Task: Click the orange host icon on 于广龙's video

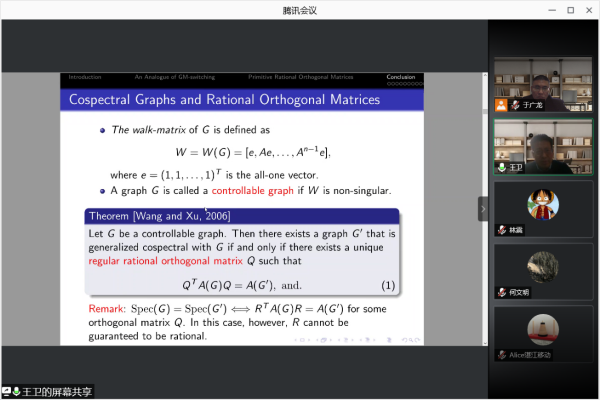Action: [501, 104]
